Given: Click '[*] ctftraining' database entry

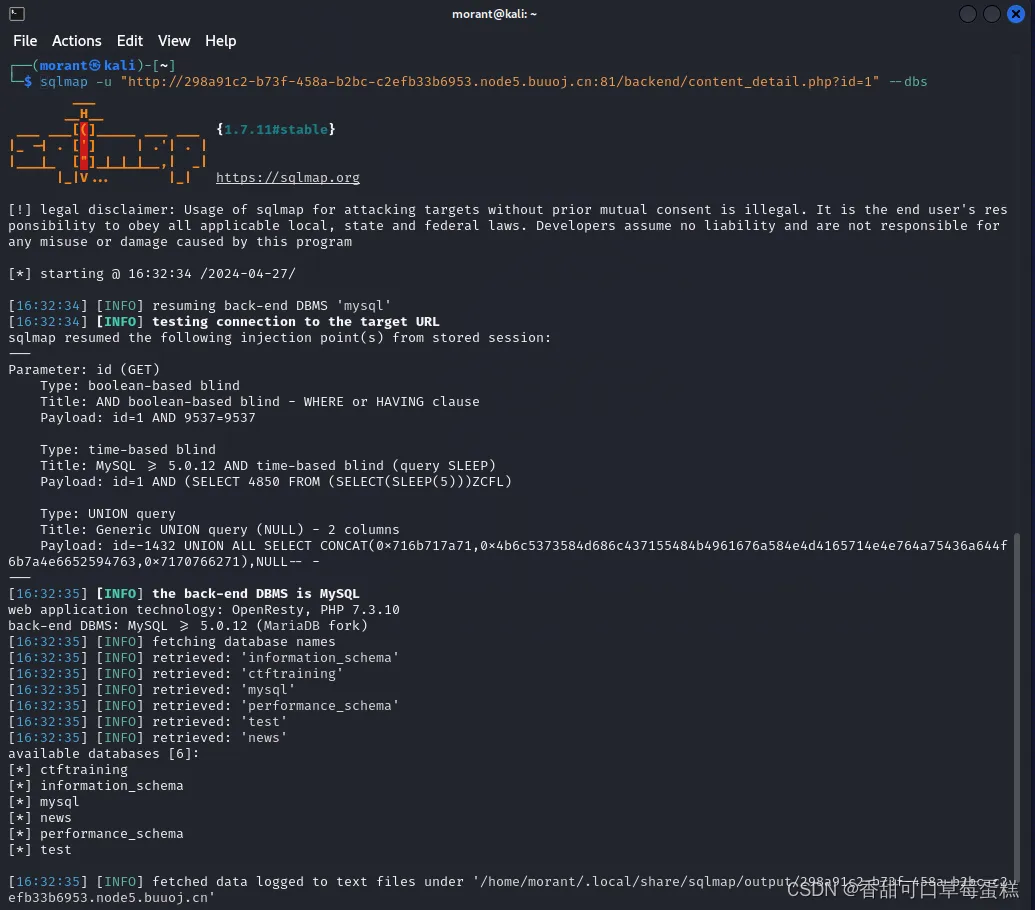Looking at the screenshot, I should point(68,769).
